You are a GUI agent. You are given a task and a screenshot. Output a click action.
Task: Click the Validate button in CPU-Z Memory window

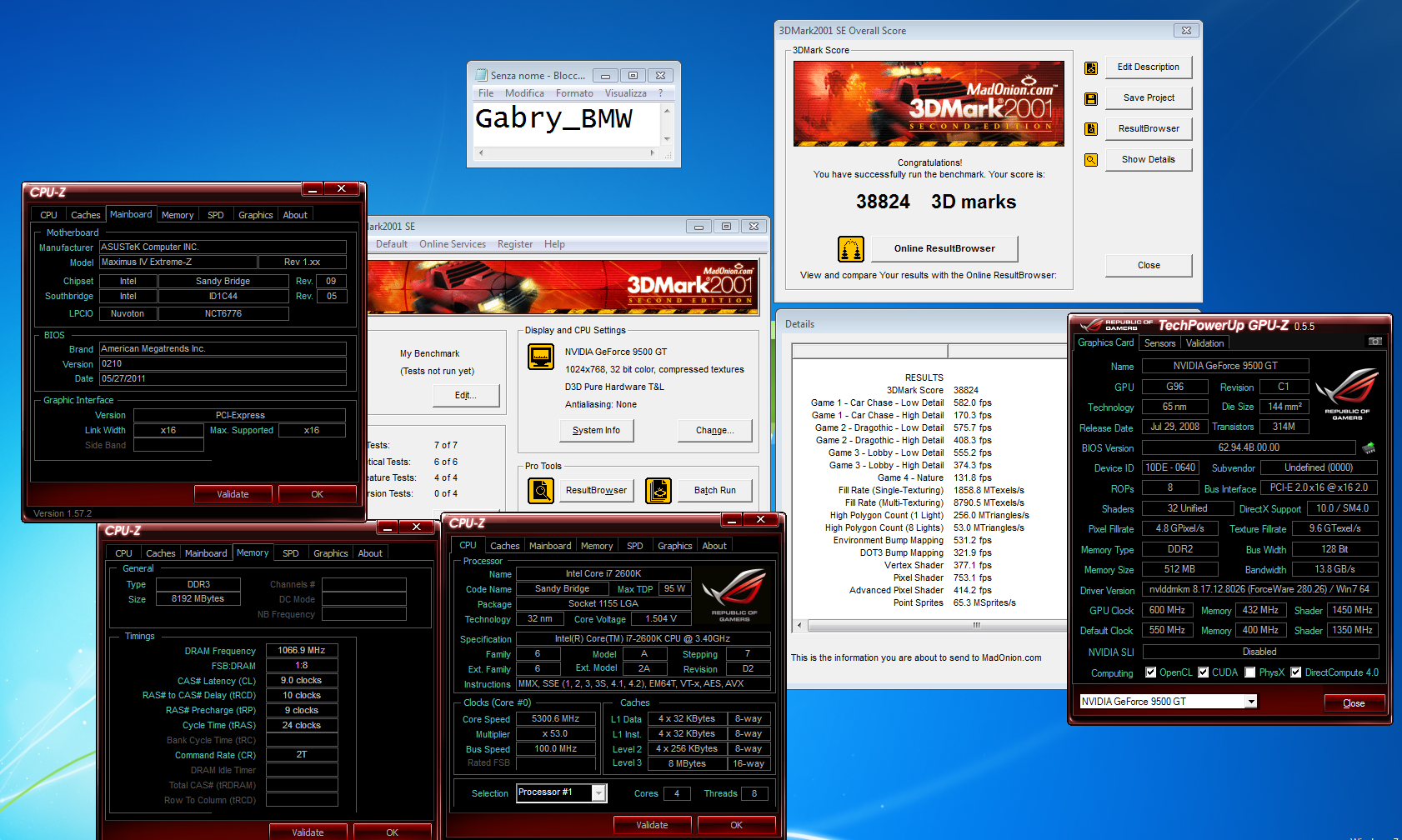click(308, 832)
